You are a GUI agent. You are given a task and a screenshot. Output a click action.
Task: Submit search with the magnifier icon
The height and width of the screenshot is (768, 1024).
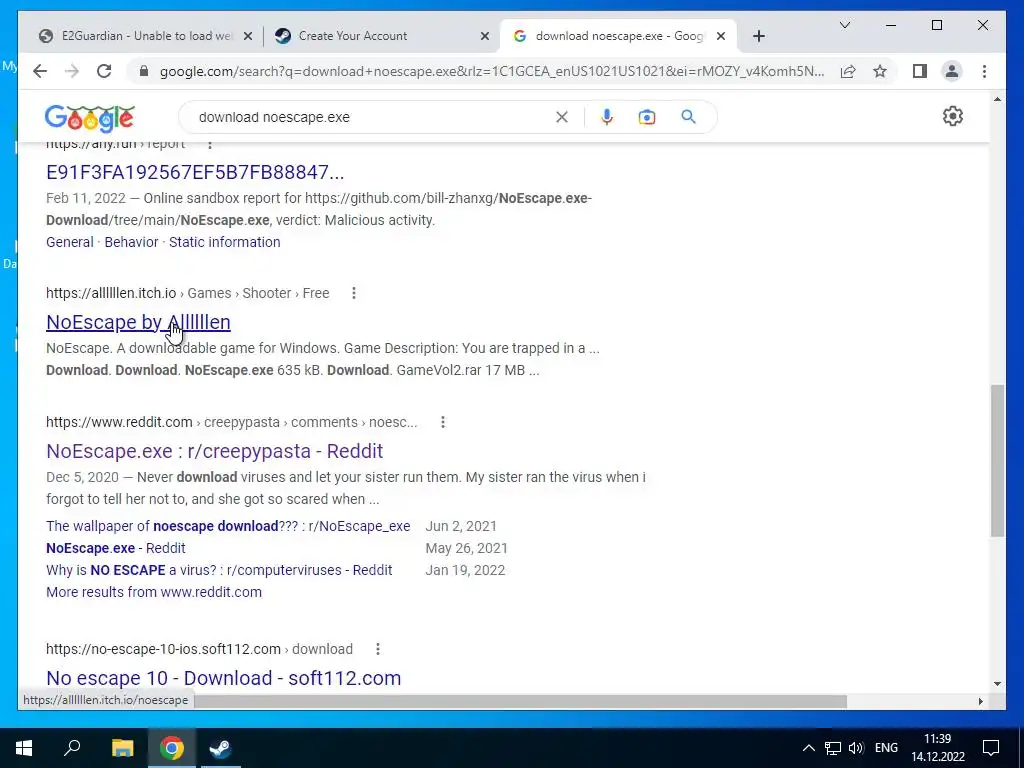[688, 117]
